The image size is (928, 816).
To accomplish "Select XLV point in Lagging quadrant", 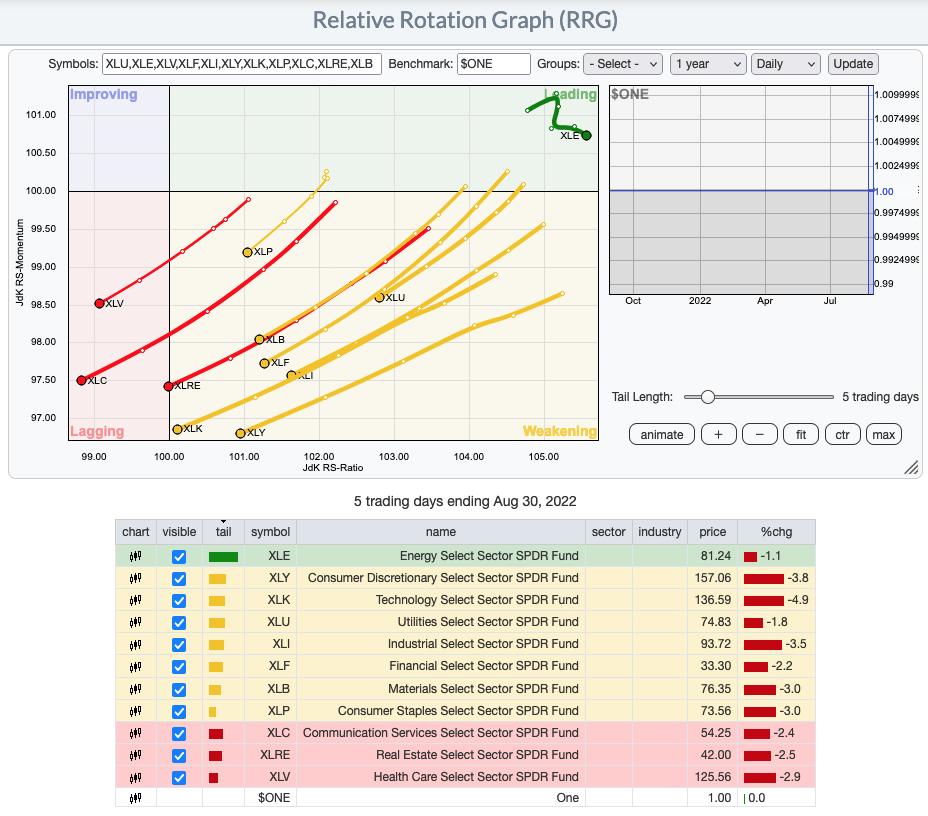I will (99, 304).
